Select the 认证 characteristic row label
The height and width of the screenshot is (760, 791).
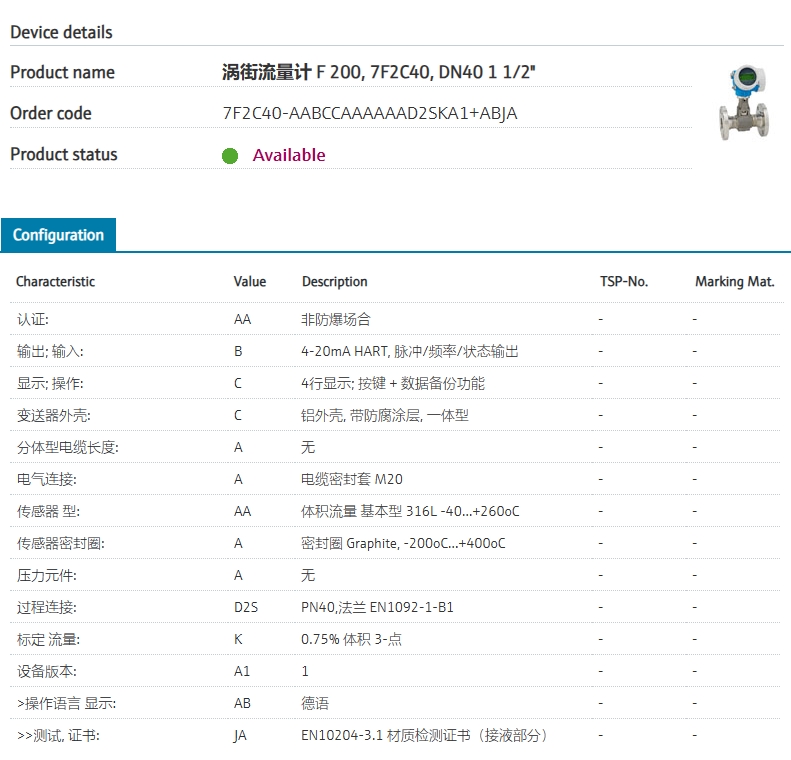33,319
